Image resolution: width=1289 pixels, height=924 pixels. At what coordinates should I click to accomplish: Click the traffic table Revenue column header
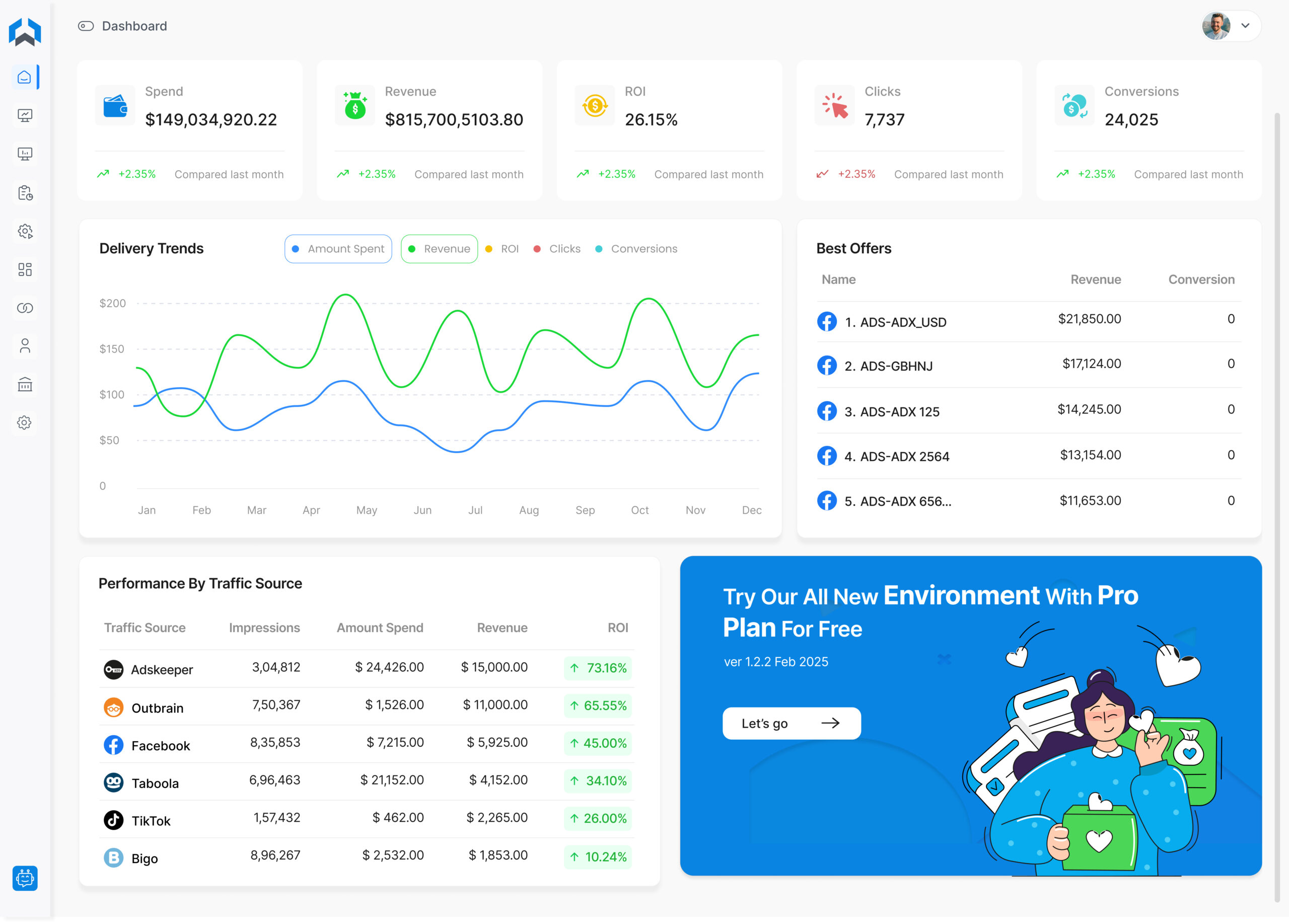[503, 628]
